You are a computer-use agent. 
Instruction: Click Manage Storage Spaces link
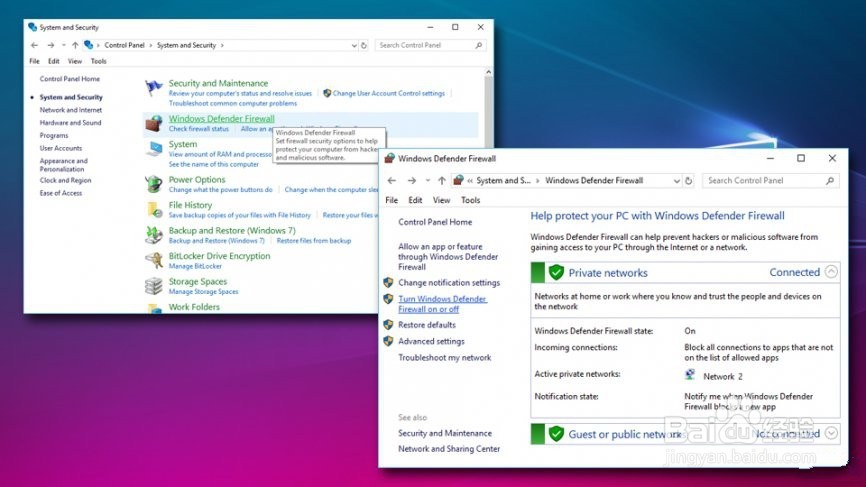click(x=203, y=292)
